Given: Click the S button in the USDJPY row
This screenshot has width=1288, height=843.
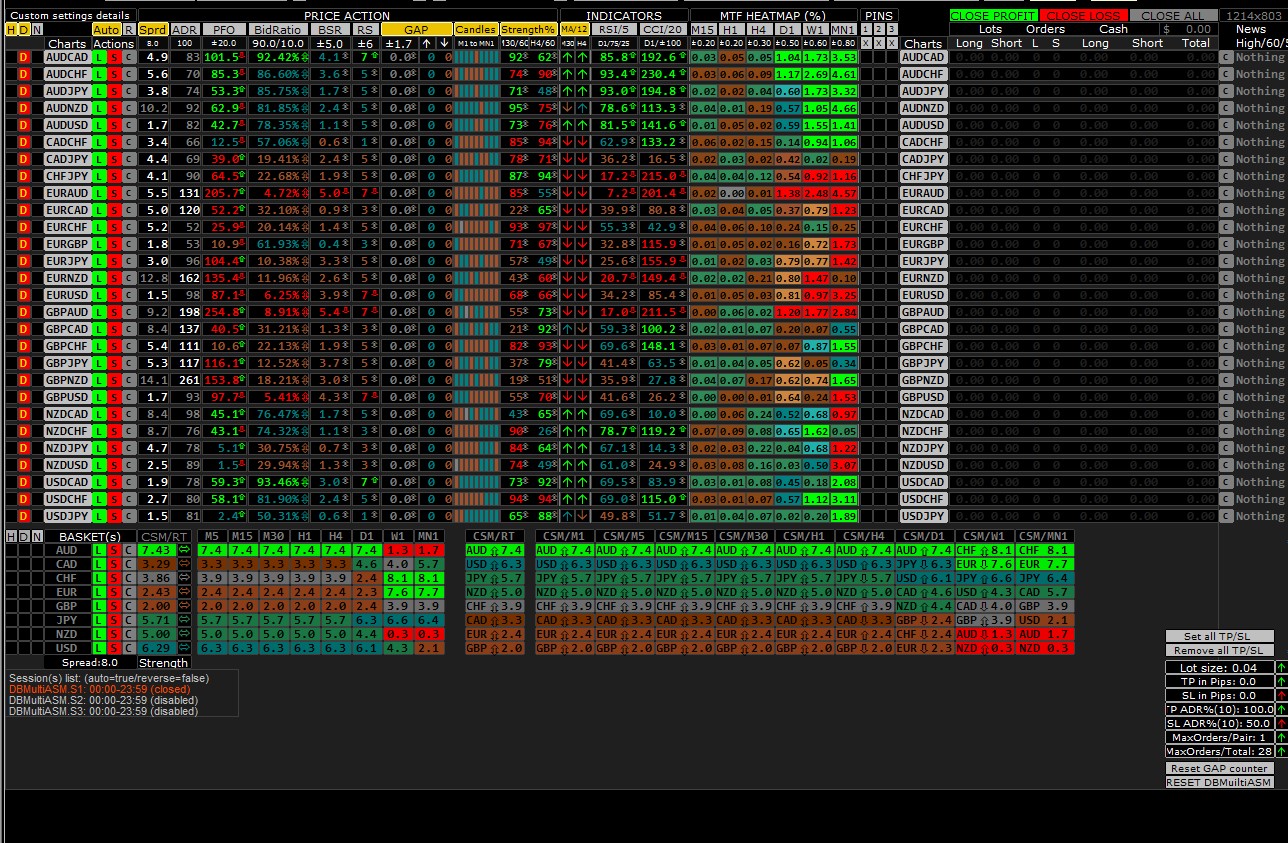Looking at the screenshot, I should pyautogui.click(x=114, y=516).
